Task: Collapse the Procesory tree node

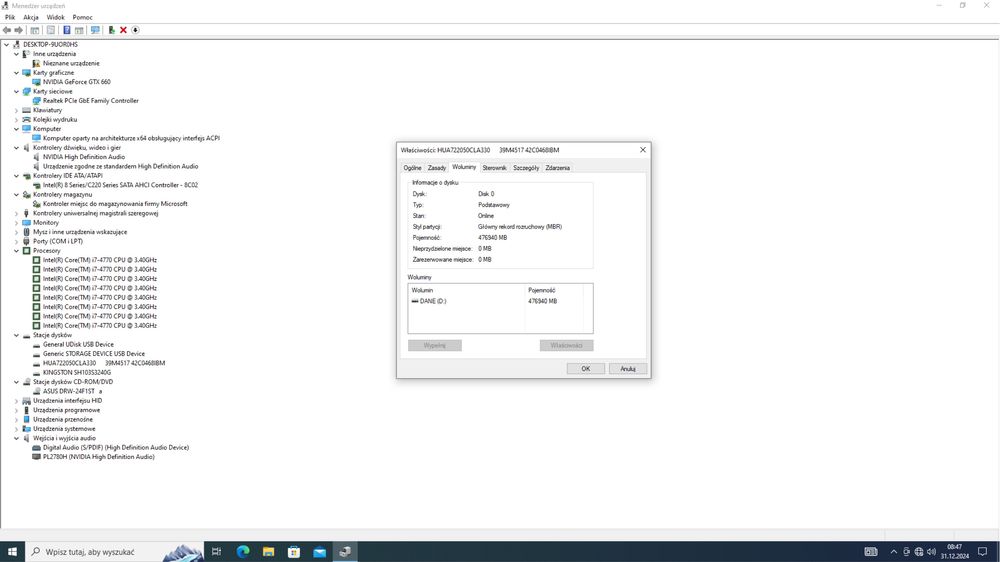Action: point(17,251)
